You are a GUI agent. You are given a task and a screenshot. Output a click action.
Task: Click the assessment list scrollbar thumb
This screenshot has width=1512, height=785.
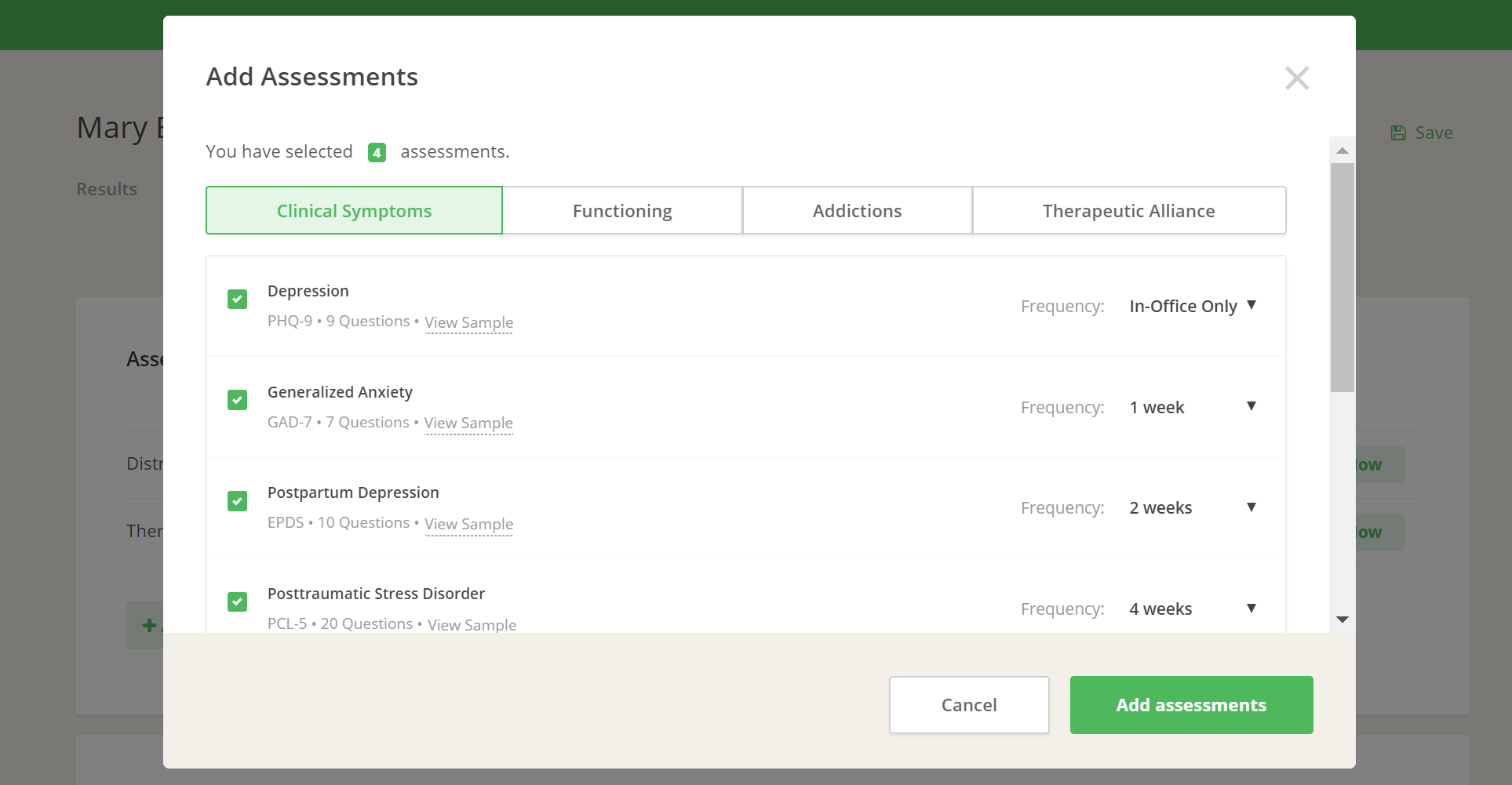[x=1343, y=277]
